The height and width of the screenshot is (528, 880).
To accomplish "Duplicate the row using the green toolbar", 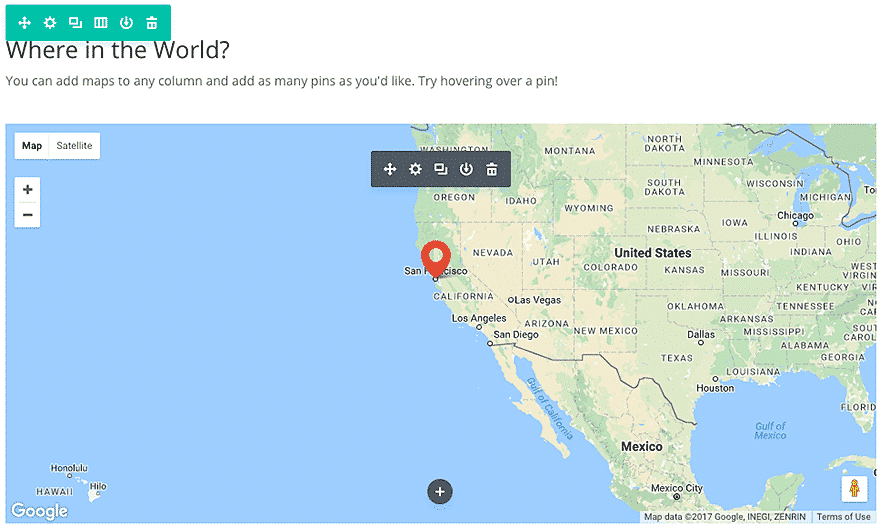I will [x=75, y=23].
